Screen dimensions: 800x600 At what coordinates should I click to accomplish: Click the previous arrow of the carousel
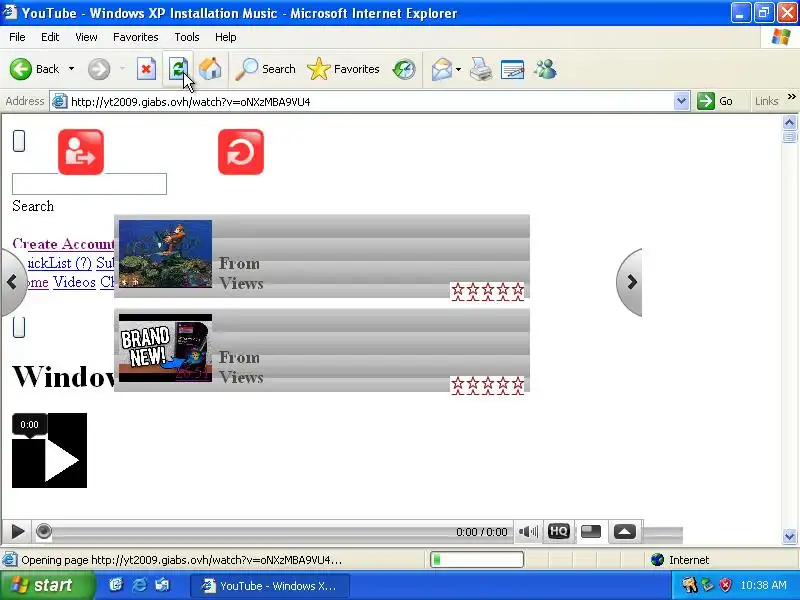[x=12, y=282]
